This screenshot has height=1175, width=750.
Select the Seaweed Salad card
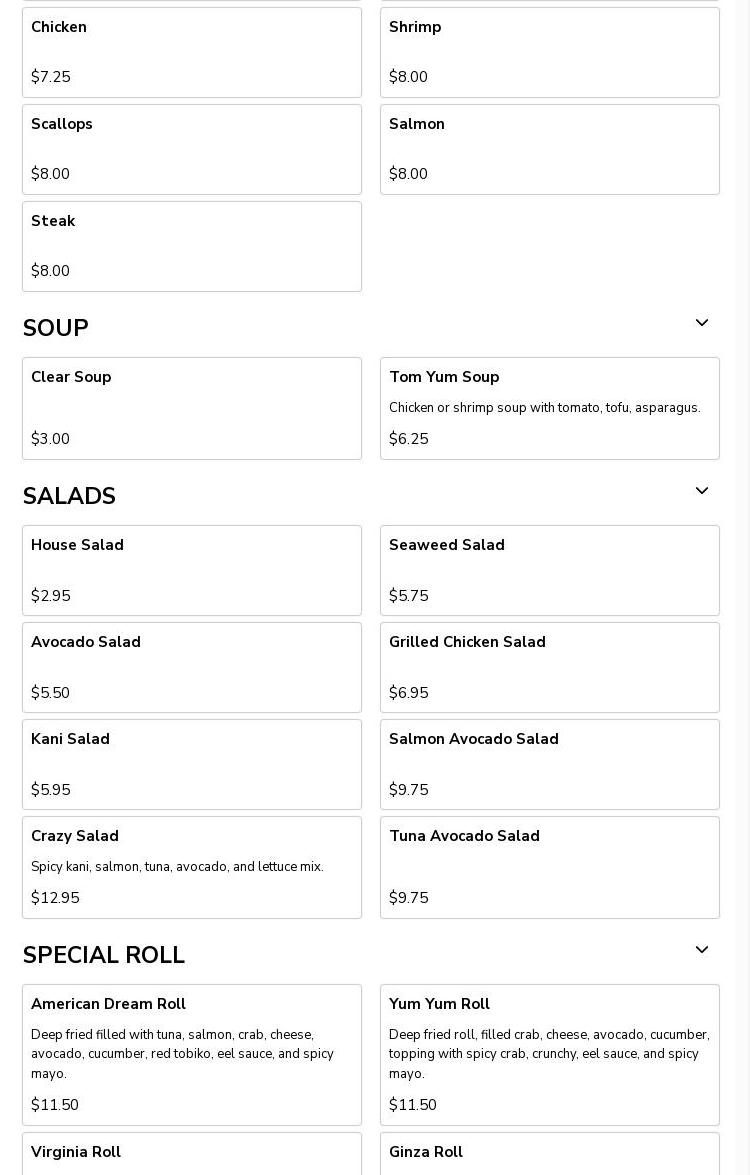pyautogui.click(x=550, y=570)
